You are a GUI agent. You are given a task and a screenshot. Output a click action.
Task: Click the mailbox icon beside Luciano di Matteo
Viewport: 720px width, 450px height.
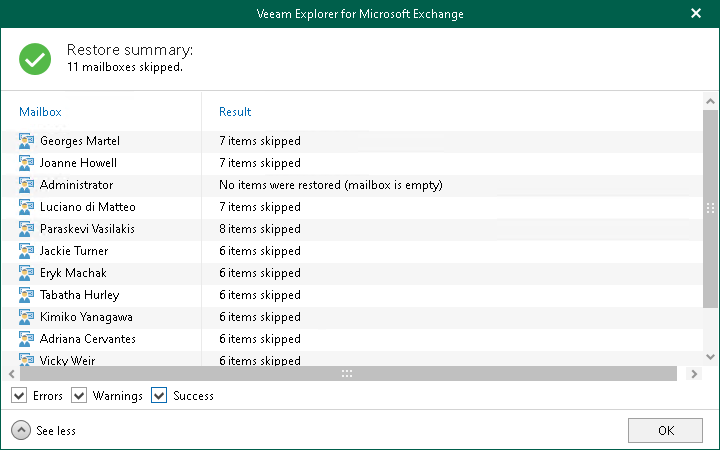click(27, 207)
